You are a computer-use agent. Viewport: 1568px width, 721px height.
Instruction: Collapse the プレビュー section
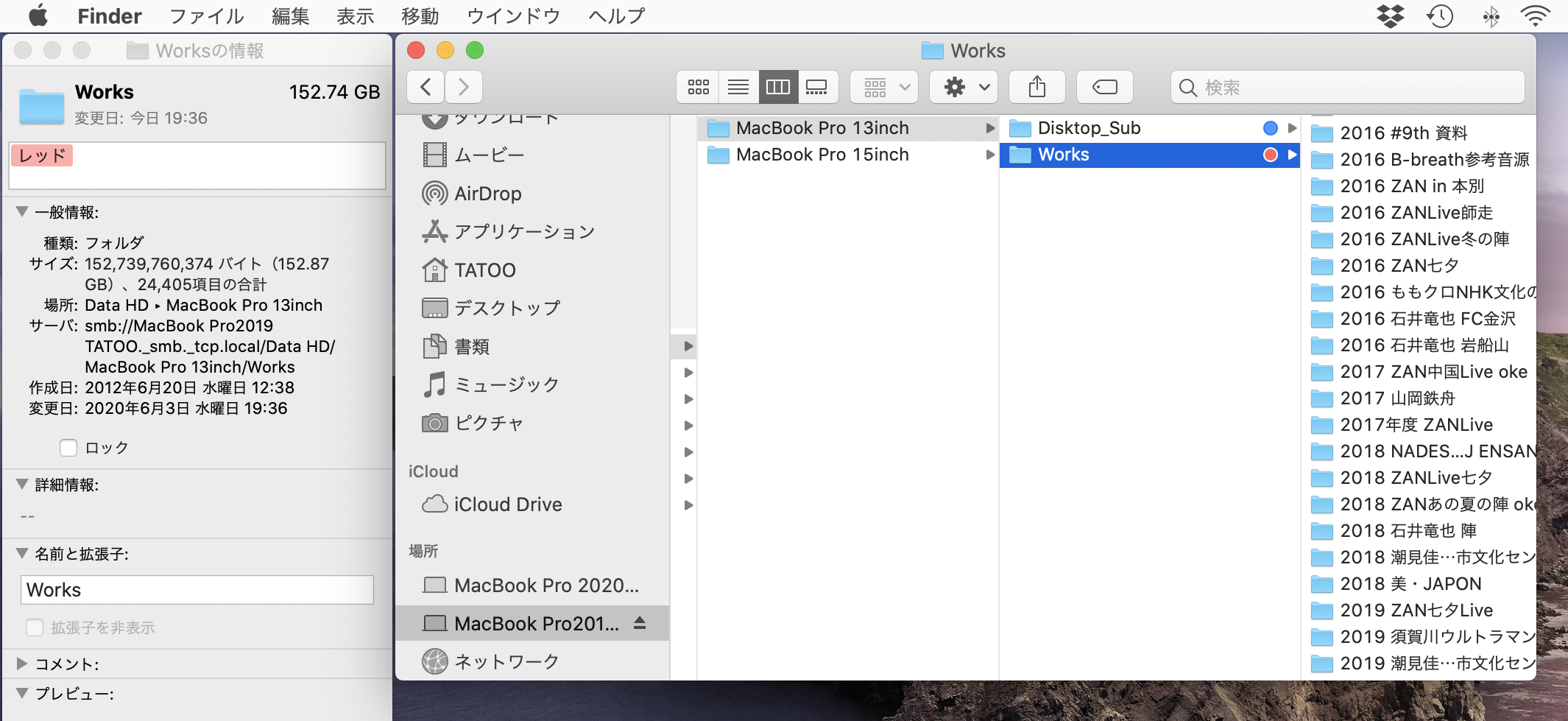[22, 694]
